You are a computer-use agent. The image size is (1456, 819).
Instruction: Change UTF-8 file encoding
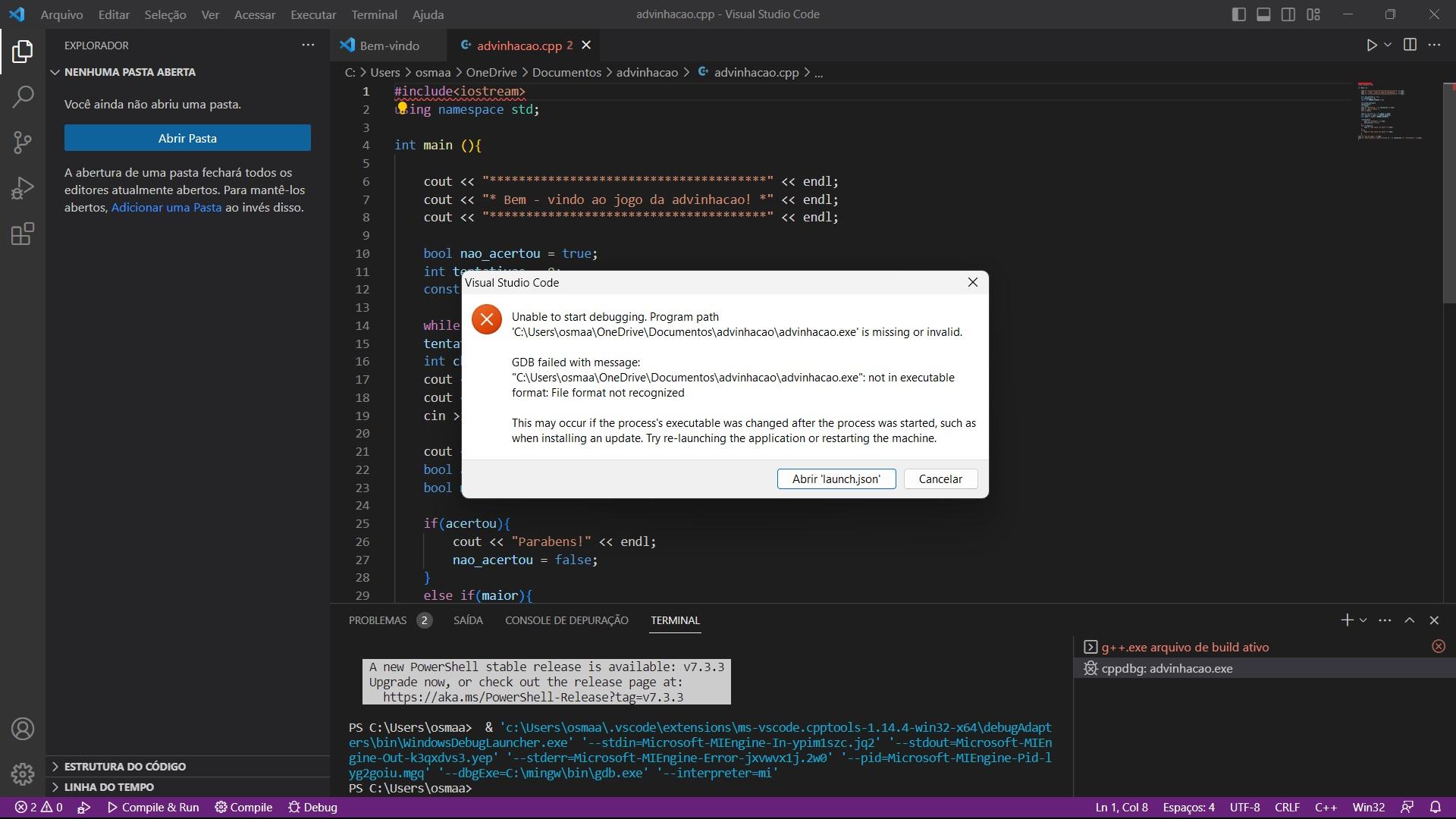click(1245, 808)
